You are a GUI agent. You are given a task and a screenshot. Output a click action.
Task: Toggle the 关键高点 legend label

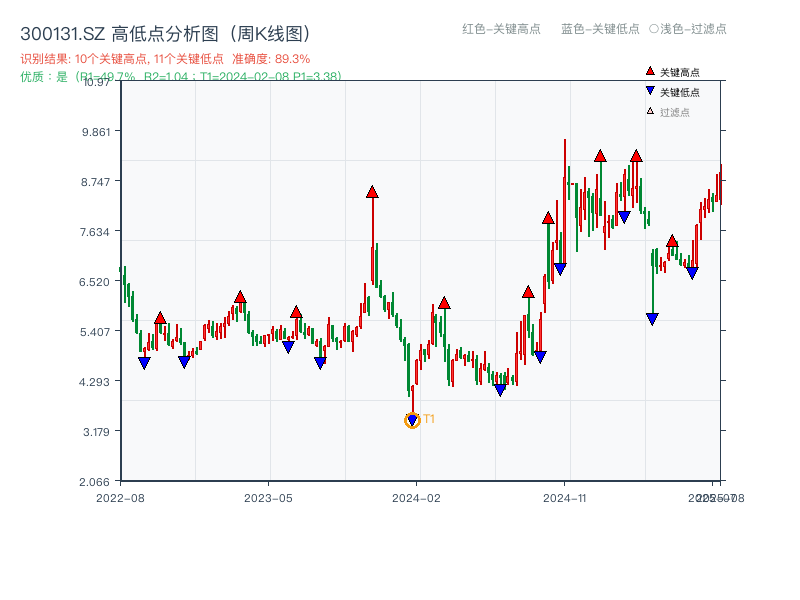click(x=680, y=72)
